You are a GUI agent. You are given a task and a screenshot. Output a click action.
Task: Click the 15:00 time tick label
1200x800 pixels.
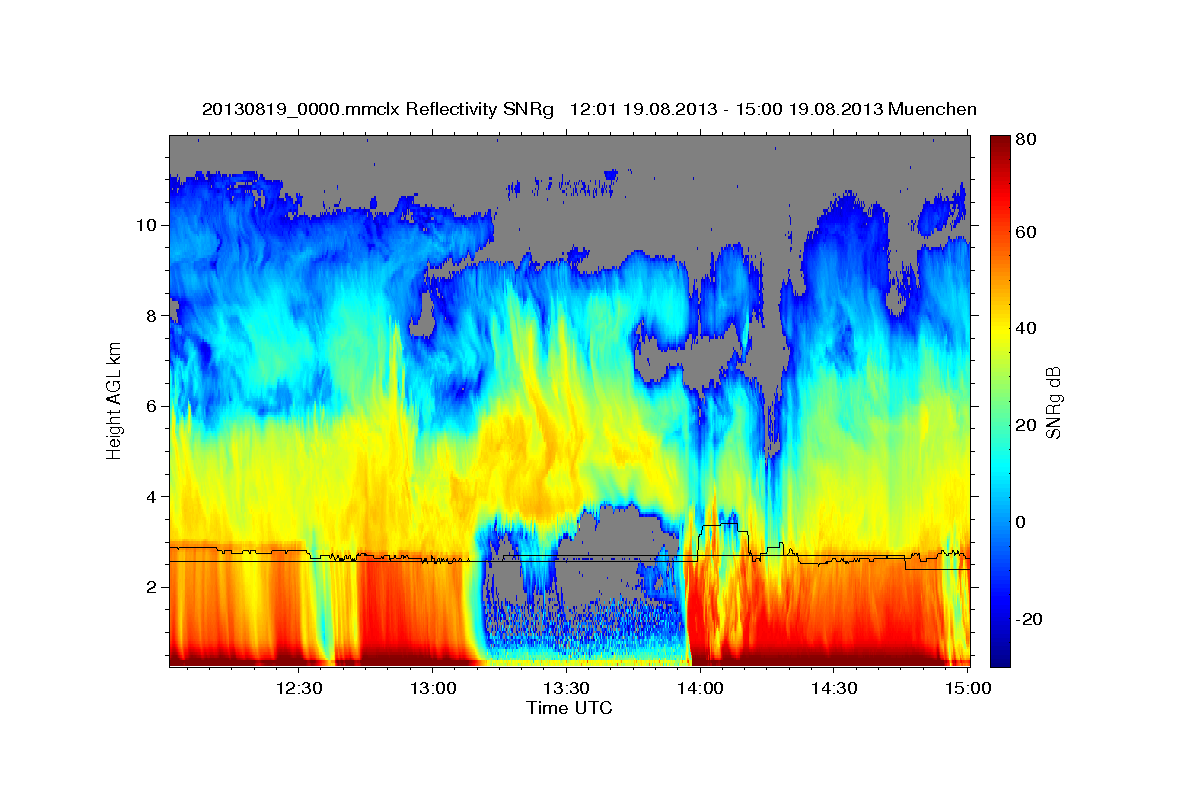tap(967, 688)
